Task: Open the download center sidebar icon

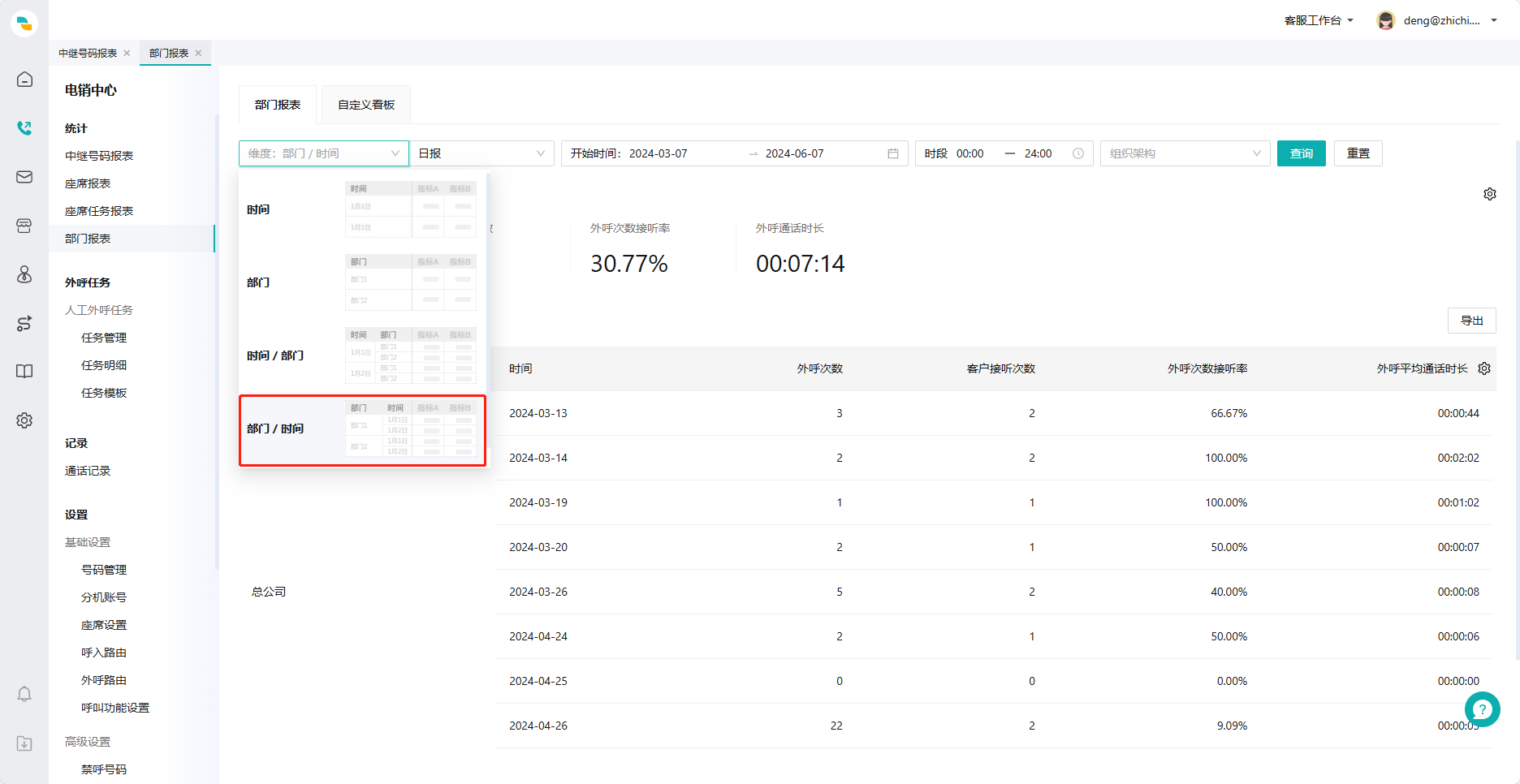Action: (24, 743)
